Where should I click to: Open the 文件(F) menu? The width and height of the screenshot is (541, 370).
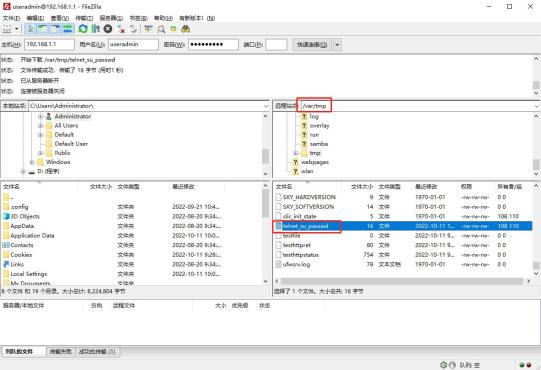11,18
